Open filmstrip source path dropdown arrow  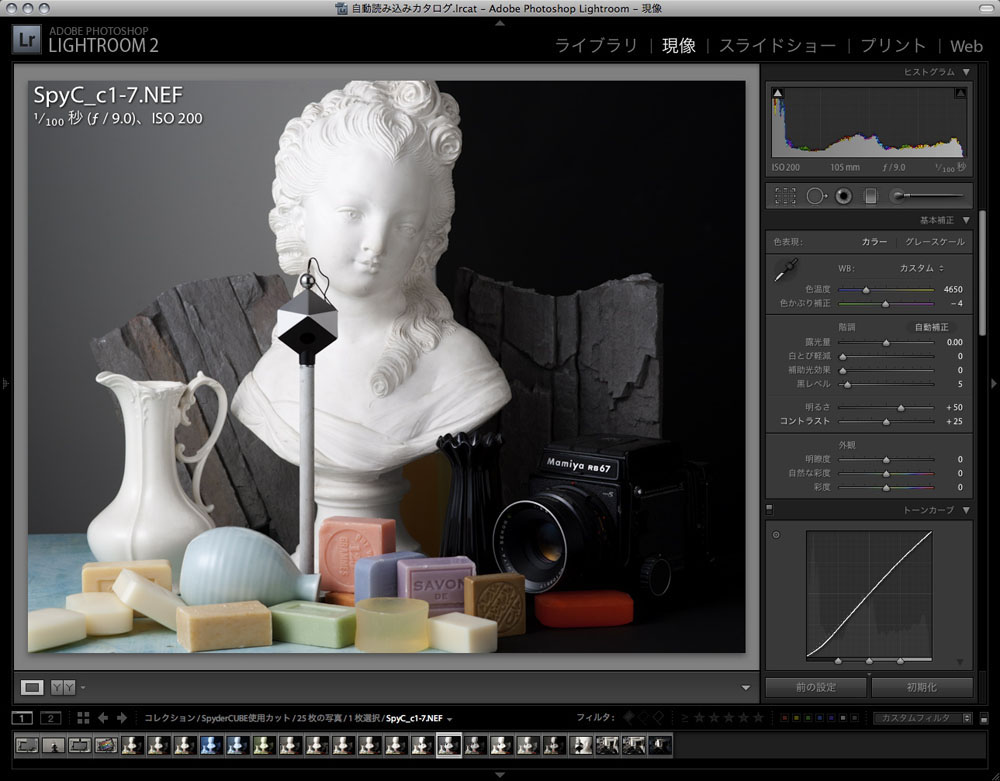click(x=450, y=719)
